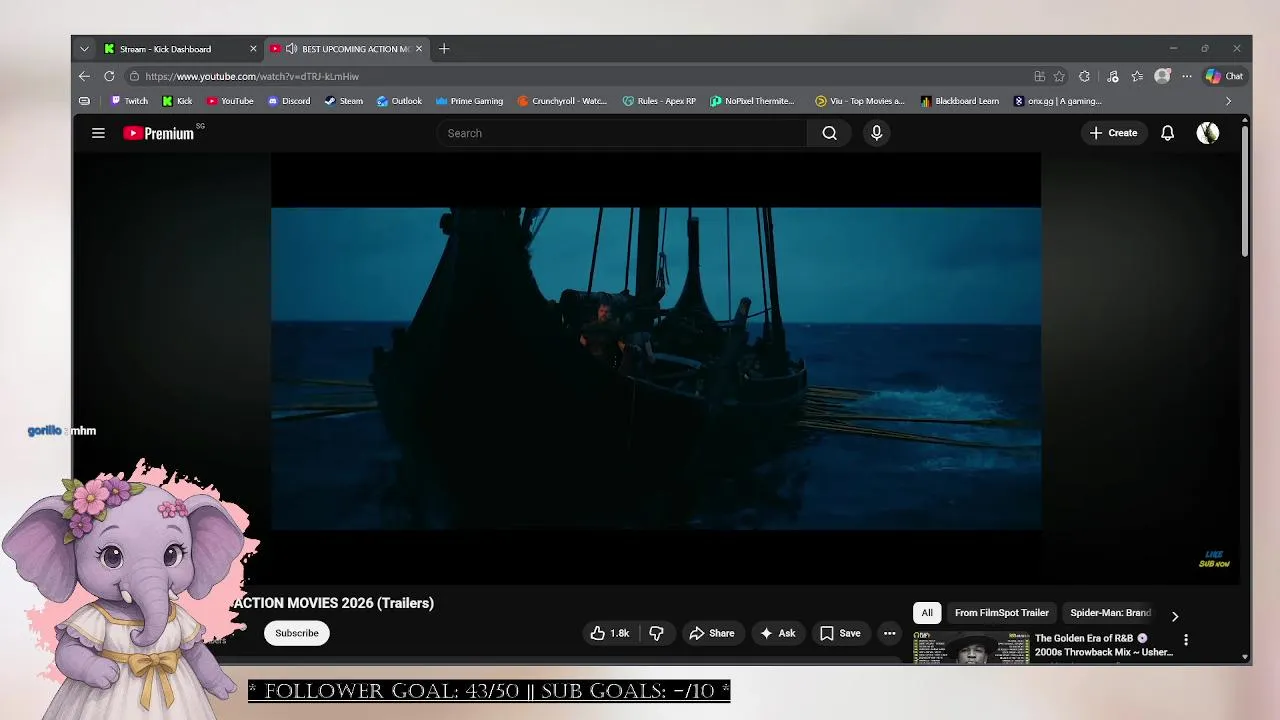
Task: Subscribe to the channel
Action: 297,633
